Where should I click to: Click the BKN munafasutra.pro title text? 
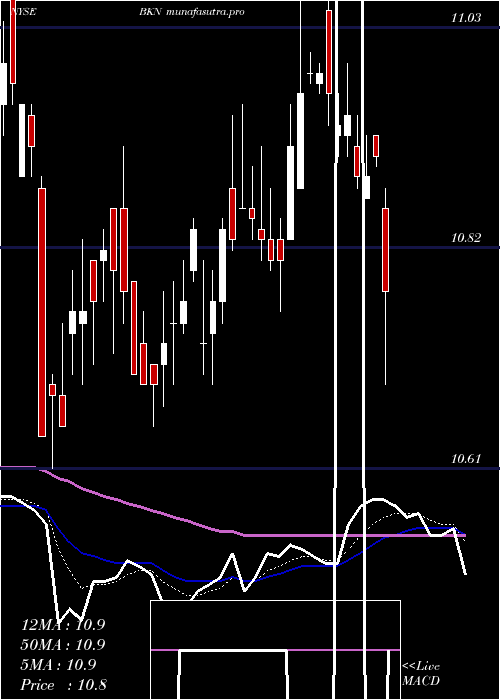pos(192,12)
